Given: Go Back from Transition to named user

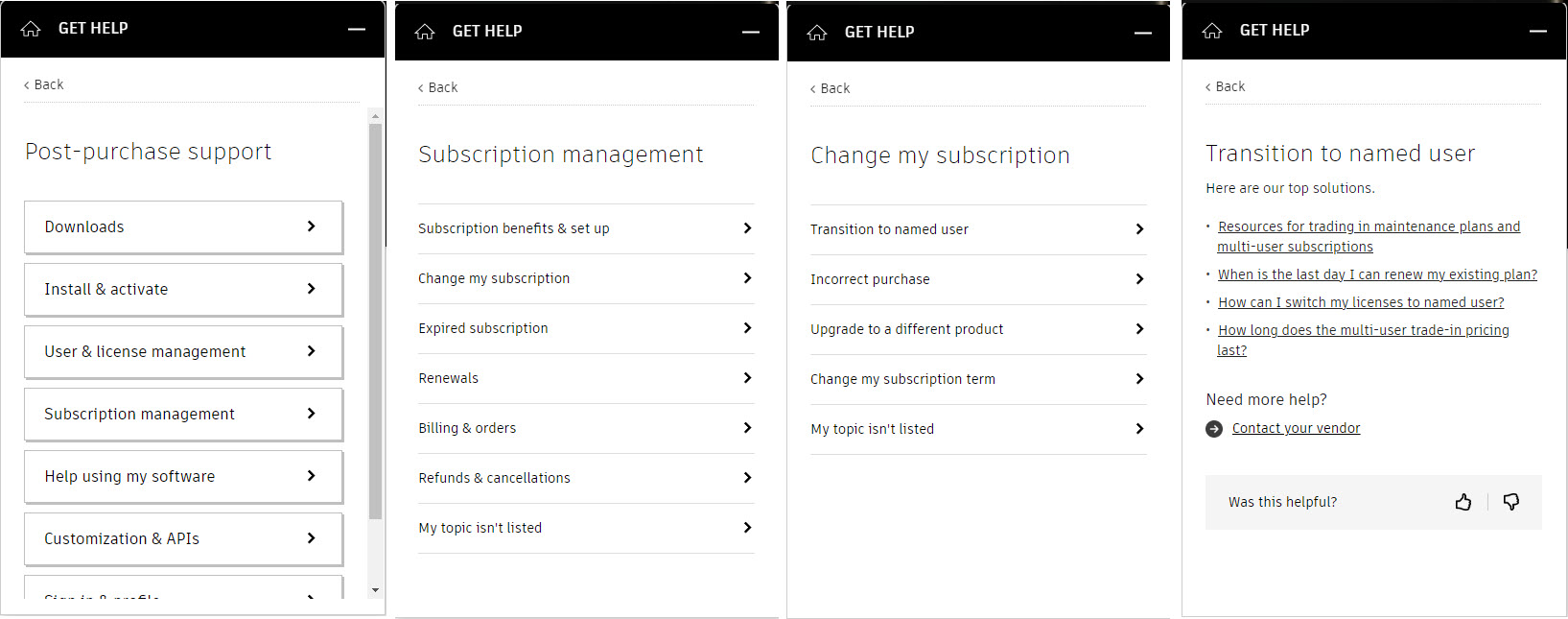Looking at the screenshot, I should (1226, 86).
